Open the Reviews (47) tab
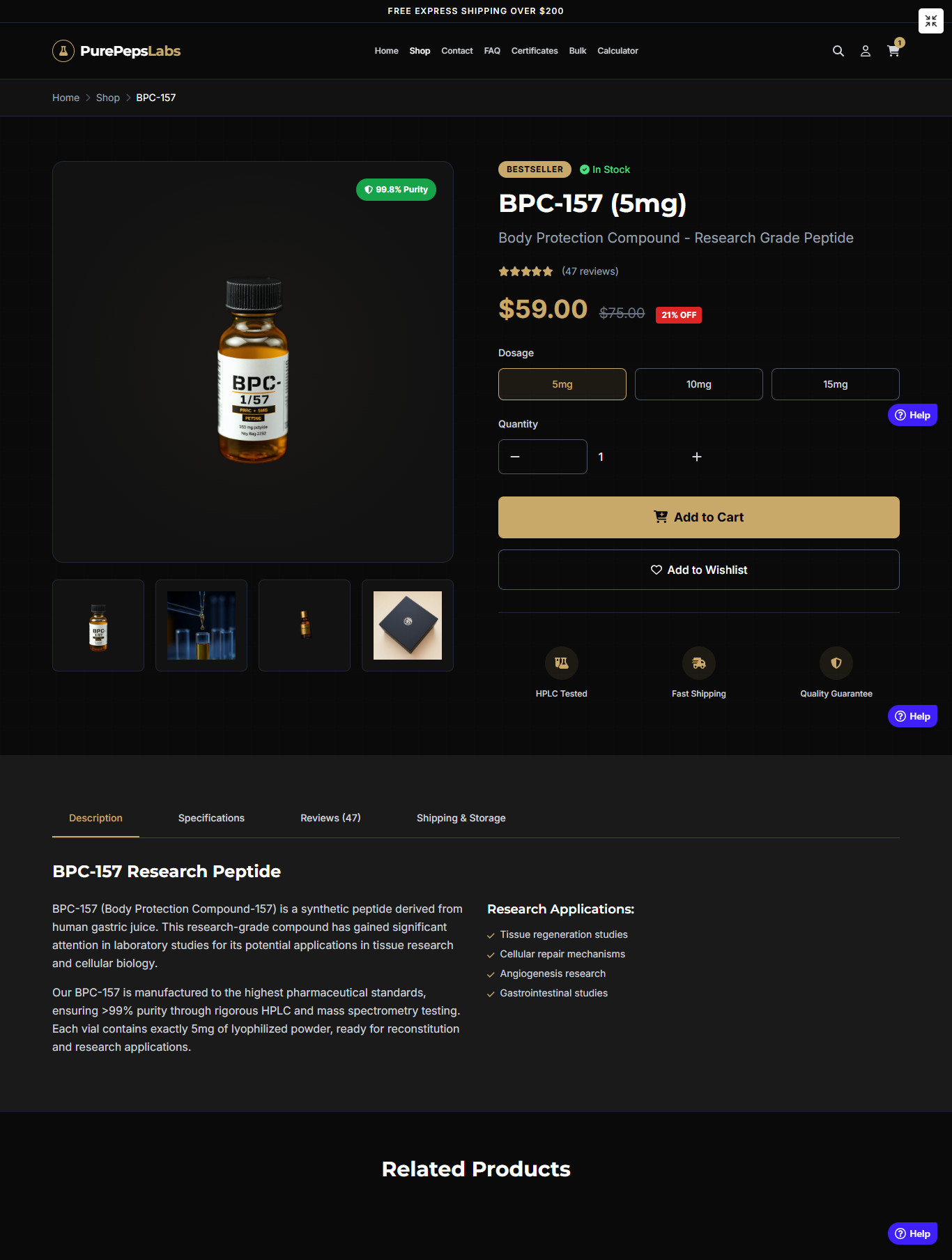 point(330,818)
